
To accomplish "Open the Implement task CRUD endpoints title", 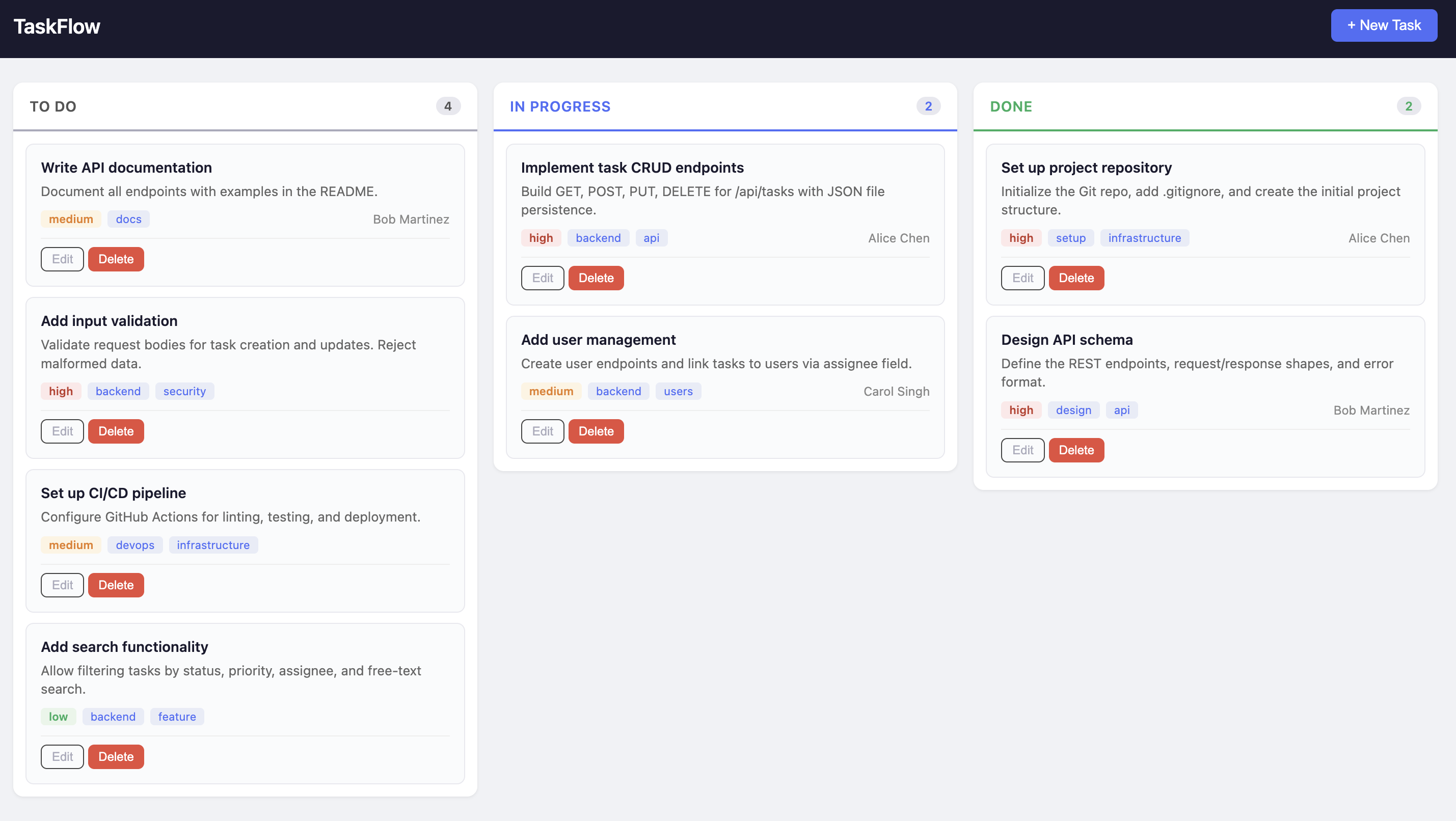I will pyautogui.click(x=632, y=168).
